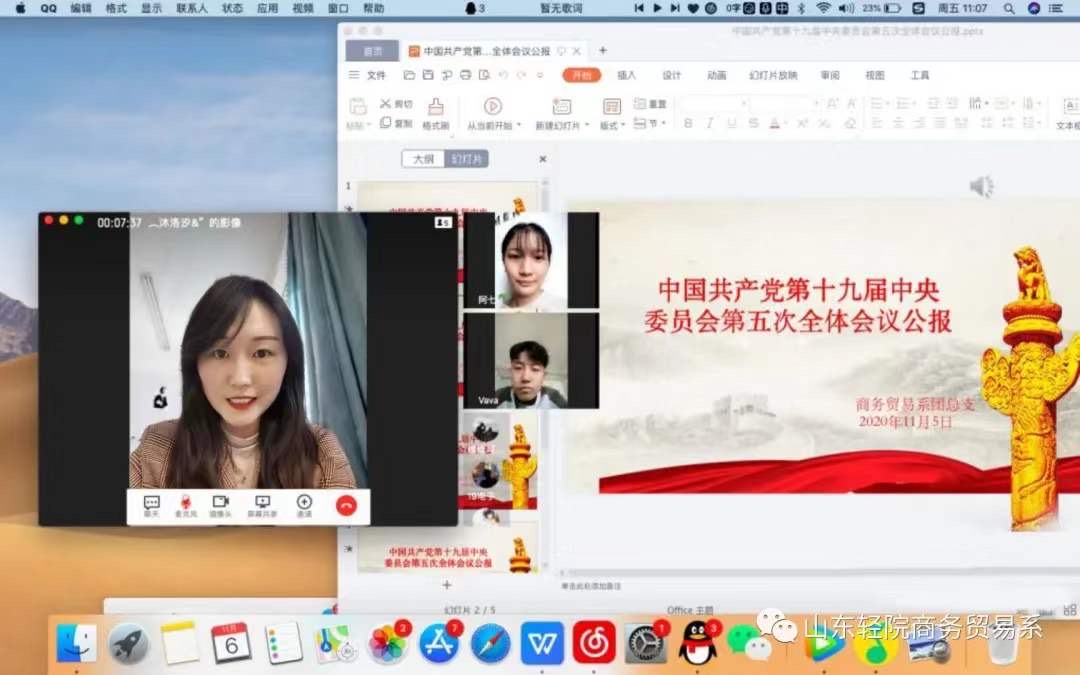This screenshot has height=675, width=1080.
Task: Toggle strikethrough formatting in WPS
Action: pos(754,123)
